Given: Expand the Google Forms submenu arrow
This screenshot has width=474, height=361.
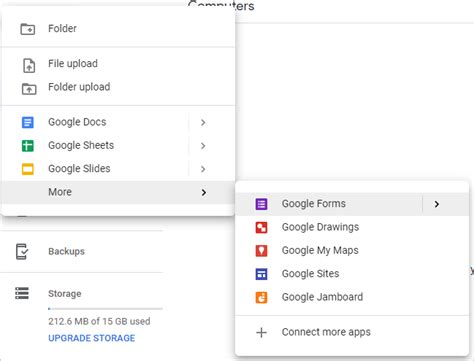Looking at the screenshot, I should click(x=437, y=204).
